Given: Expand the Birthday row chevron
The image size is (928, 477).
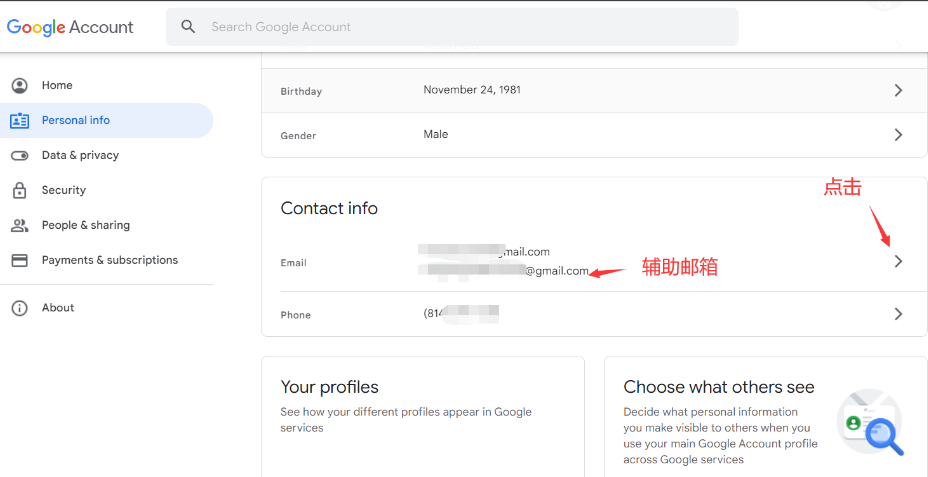Looking at the screenshot, I should pos(898,90).
